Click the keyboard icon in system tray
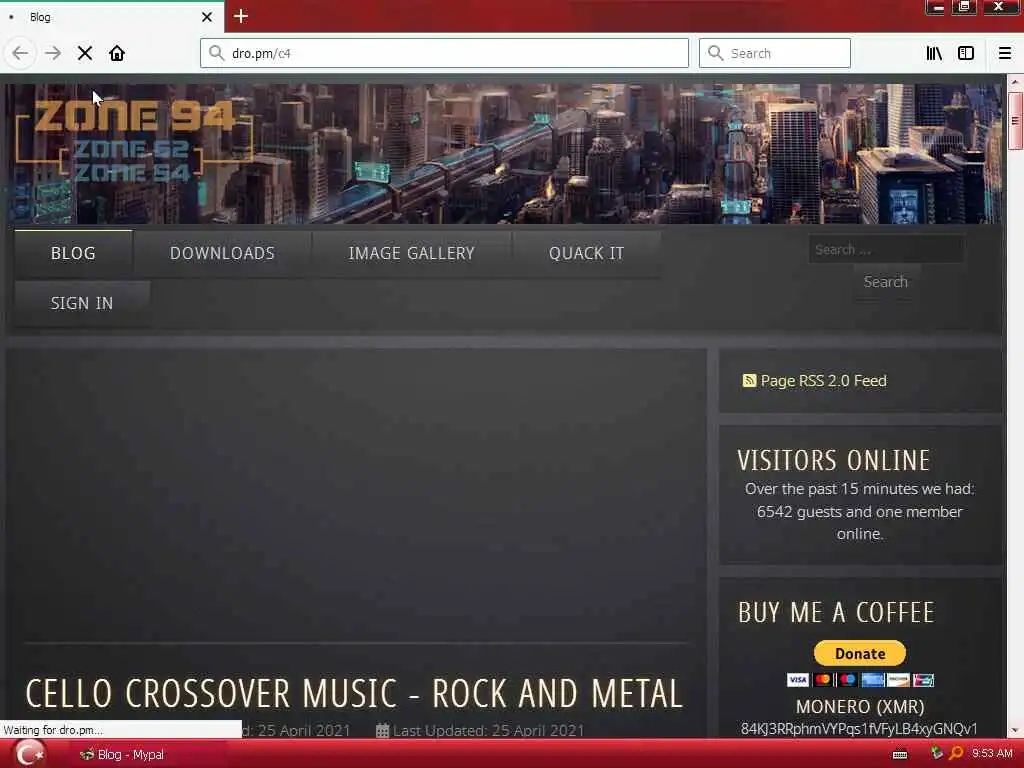Image resolution: width=1024 pixels, height=768 pixels. pos(900,755)
